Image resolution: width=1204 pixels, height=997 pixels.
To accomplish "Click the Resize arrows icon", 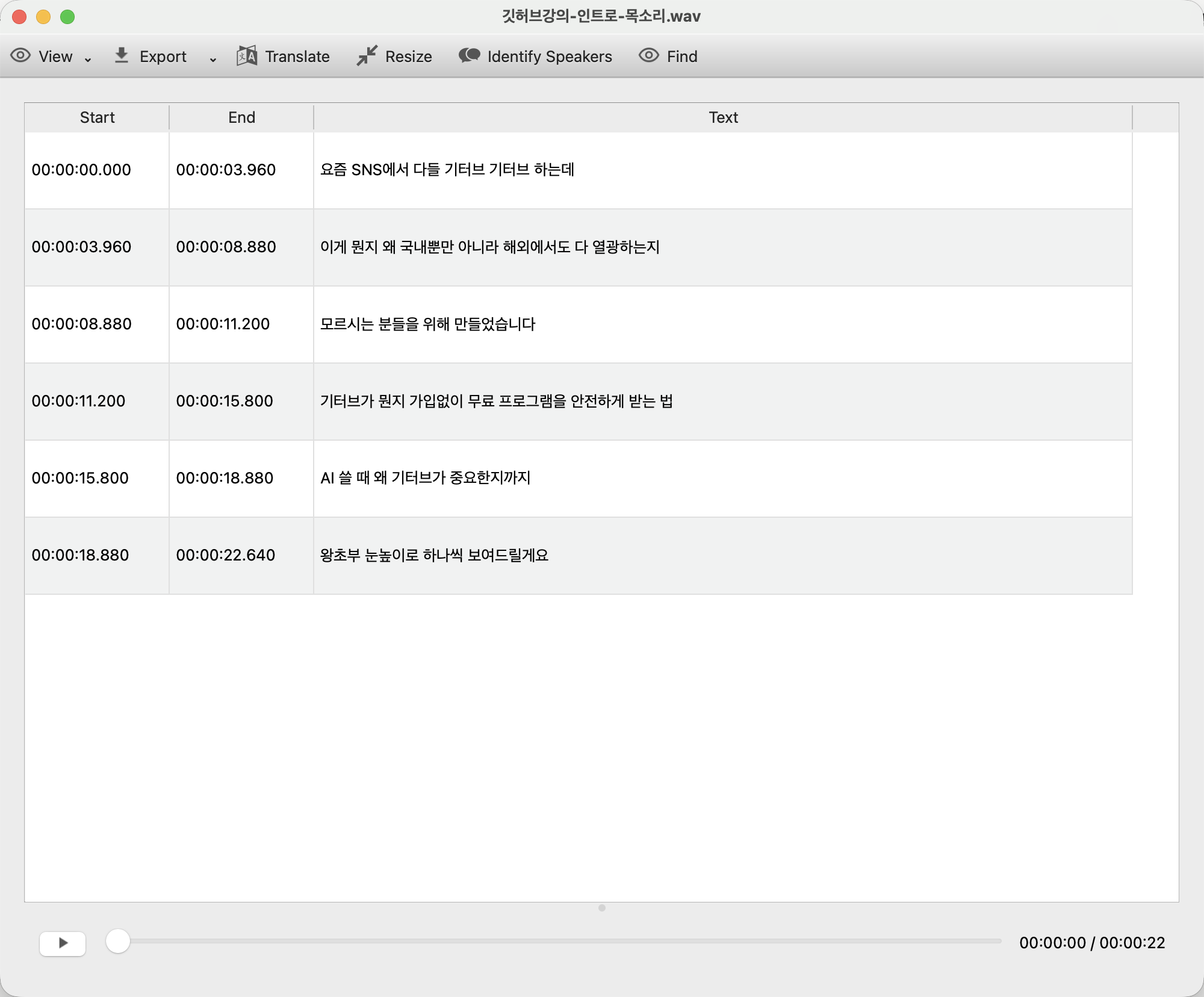I will [x=367, y=55].
